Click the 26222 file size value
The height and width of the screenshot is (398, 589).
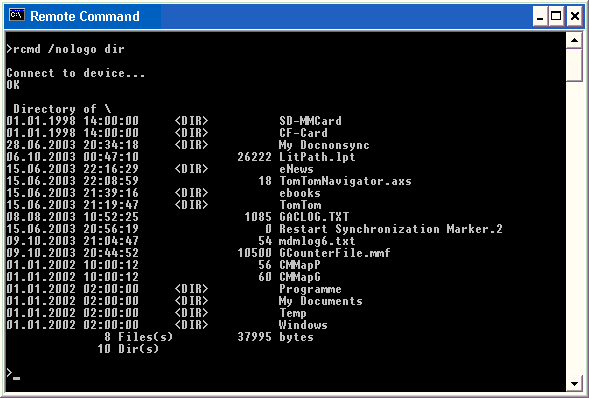254,157
